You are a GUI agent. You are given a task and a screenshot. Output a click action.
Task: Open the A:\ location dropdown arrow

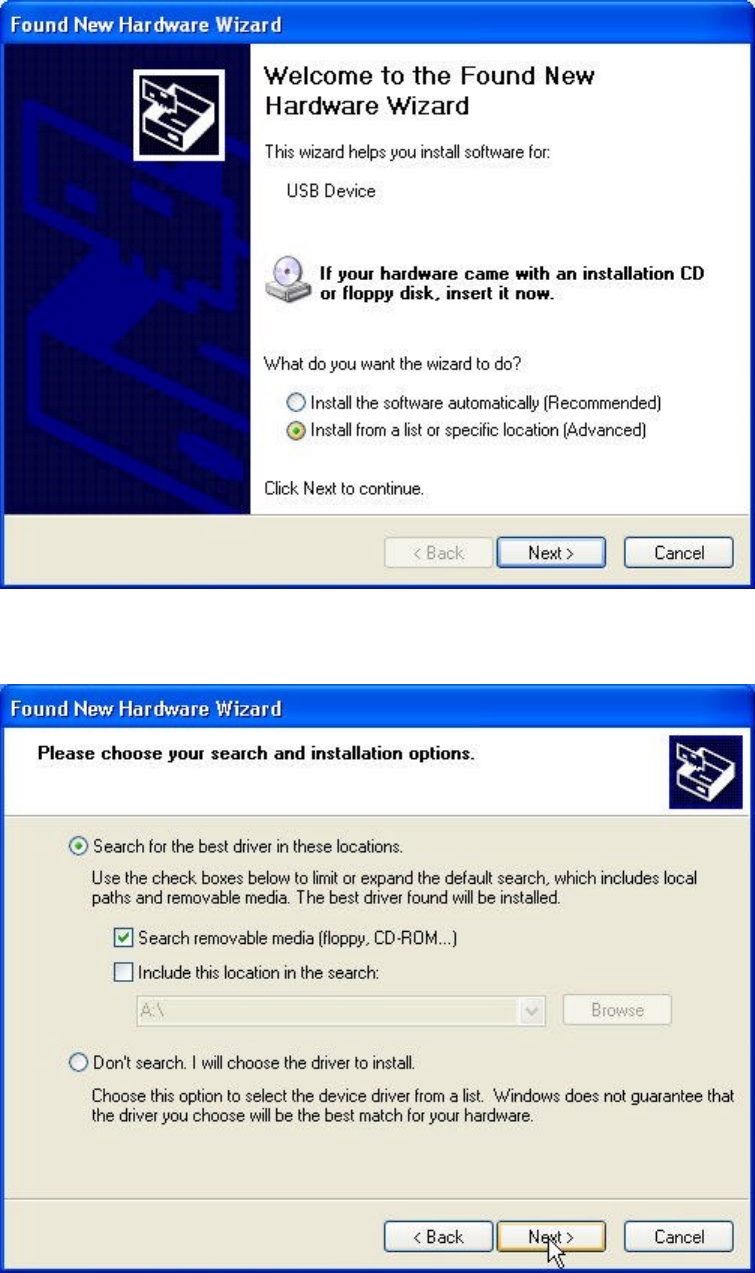click(x=533, y=1010)
